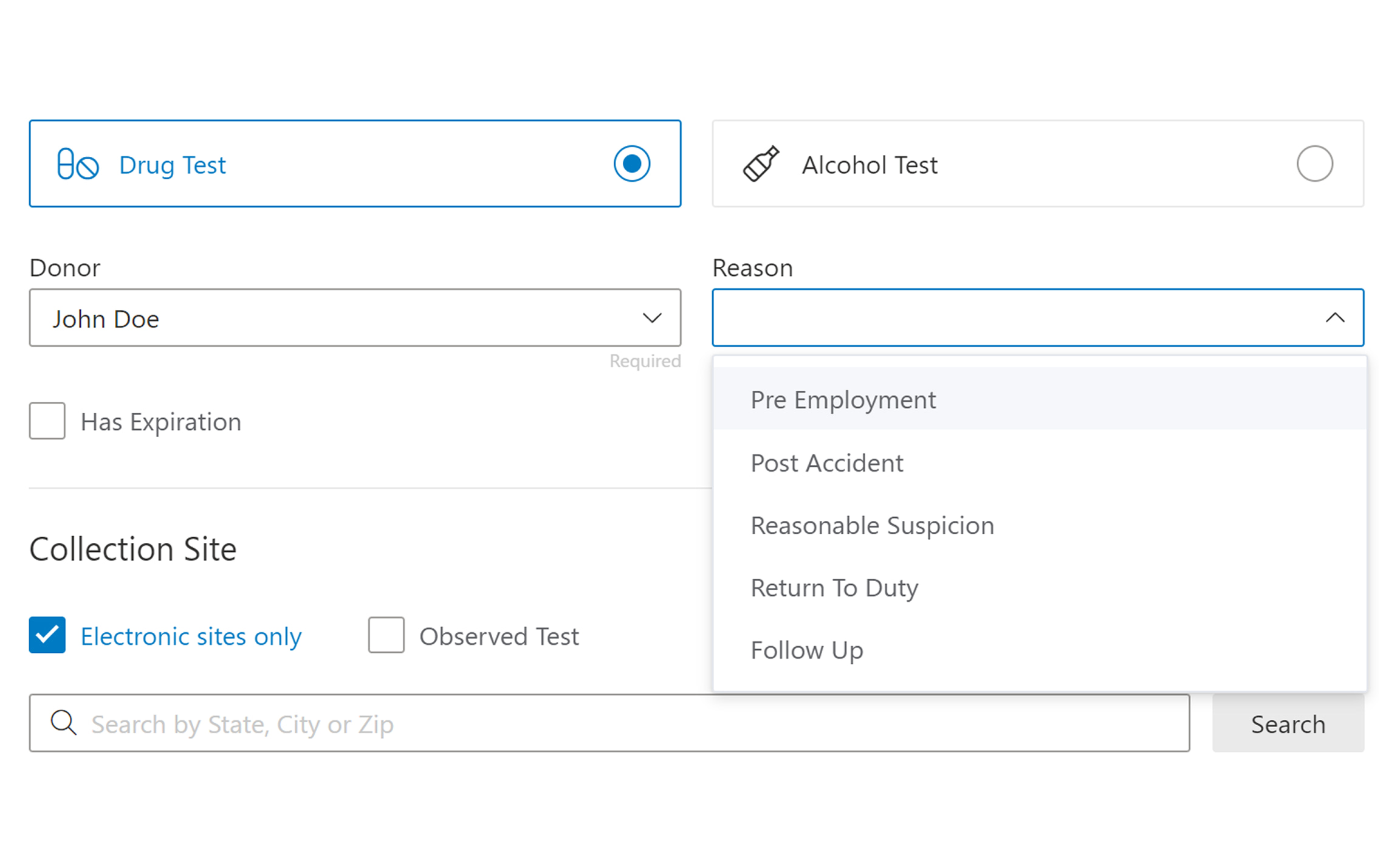This screenshot has height=868, width=1400.
Task: Expand Donor list with chevron down arrow
Action: (x=652, y=318)
